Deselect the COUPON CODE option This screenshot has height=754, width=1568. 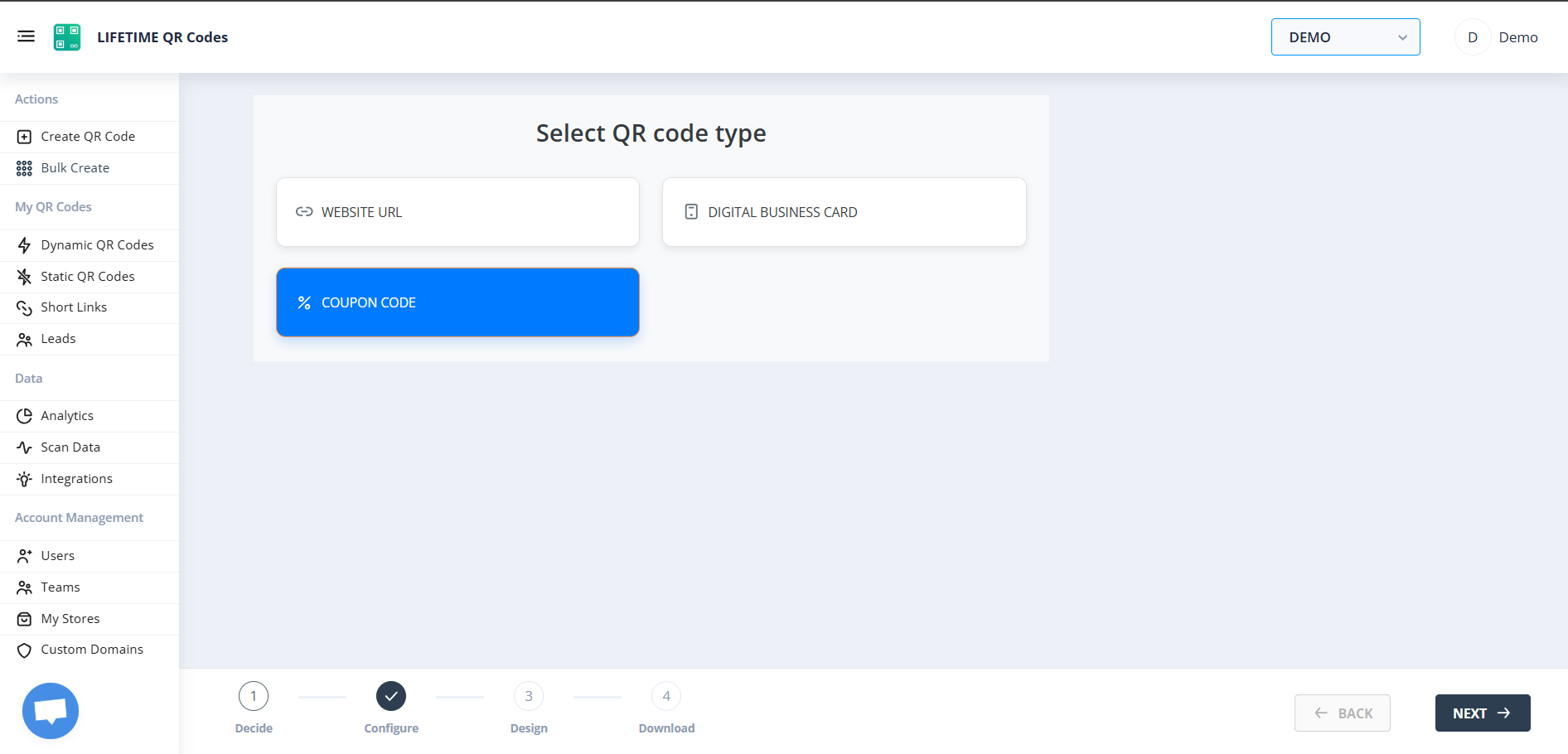tap(457, 302)
